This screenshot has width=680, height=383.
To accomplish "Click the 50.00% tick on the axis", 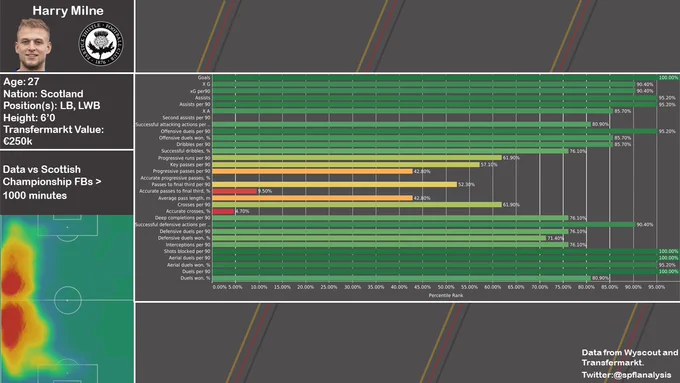I will click(x=446, y=287).
